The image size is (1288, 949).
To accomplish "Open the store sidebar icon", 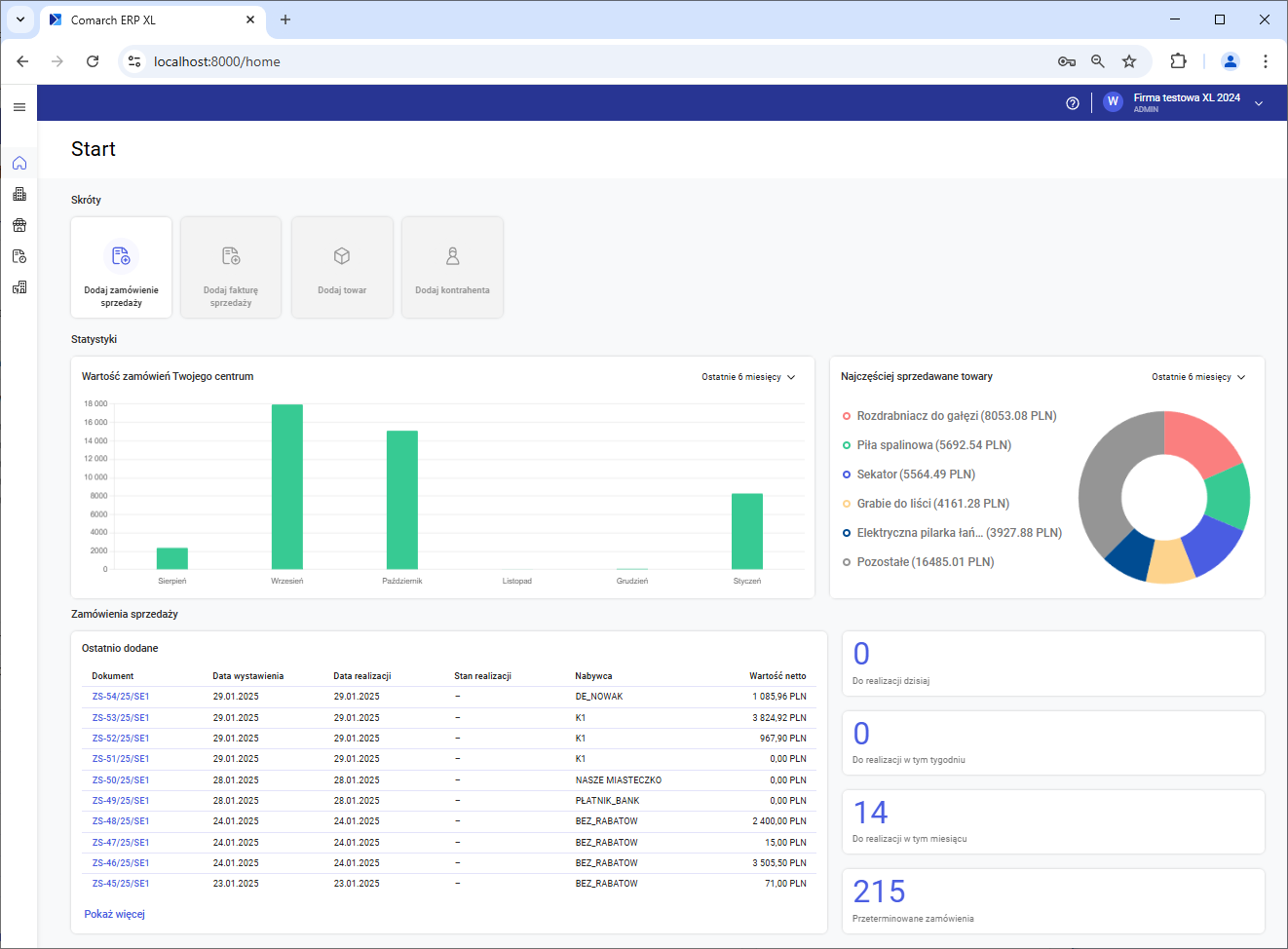I will click(x=19, y=225).
